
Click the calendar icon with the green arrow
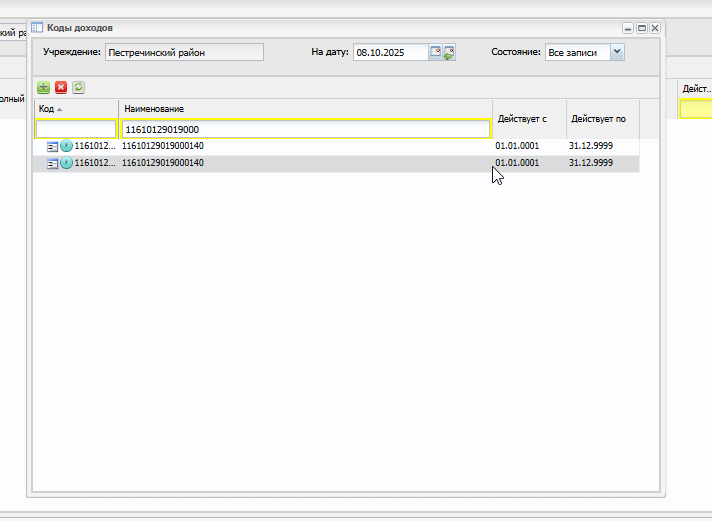click(x=449, y=52)
